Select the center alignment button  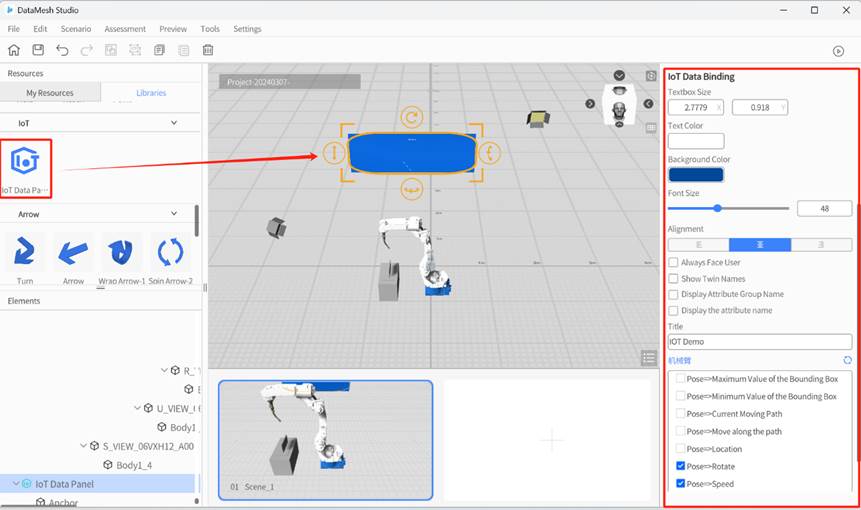(x=759, y=245)
